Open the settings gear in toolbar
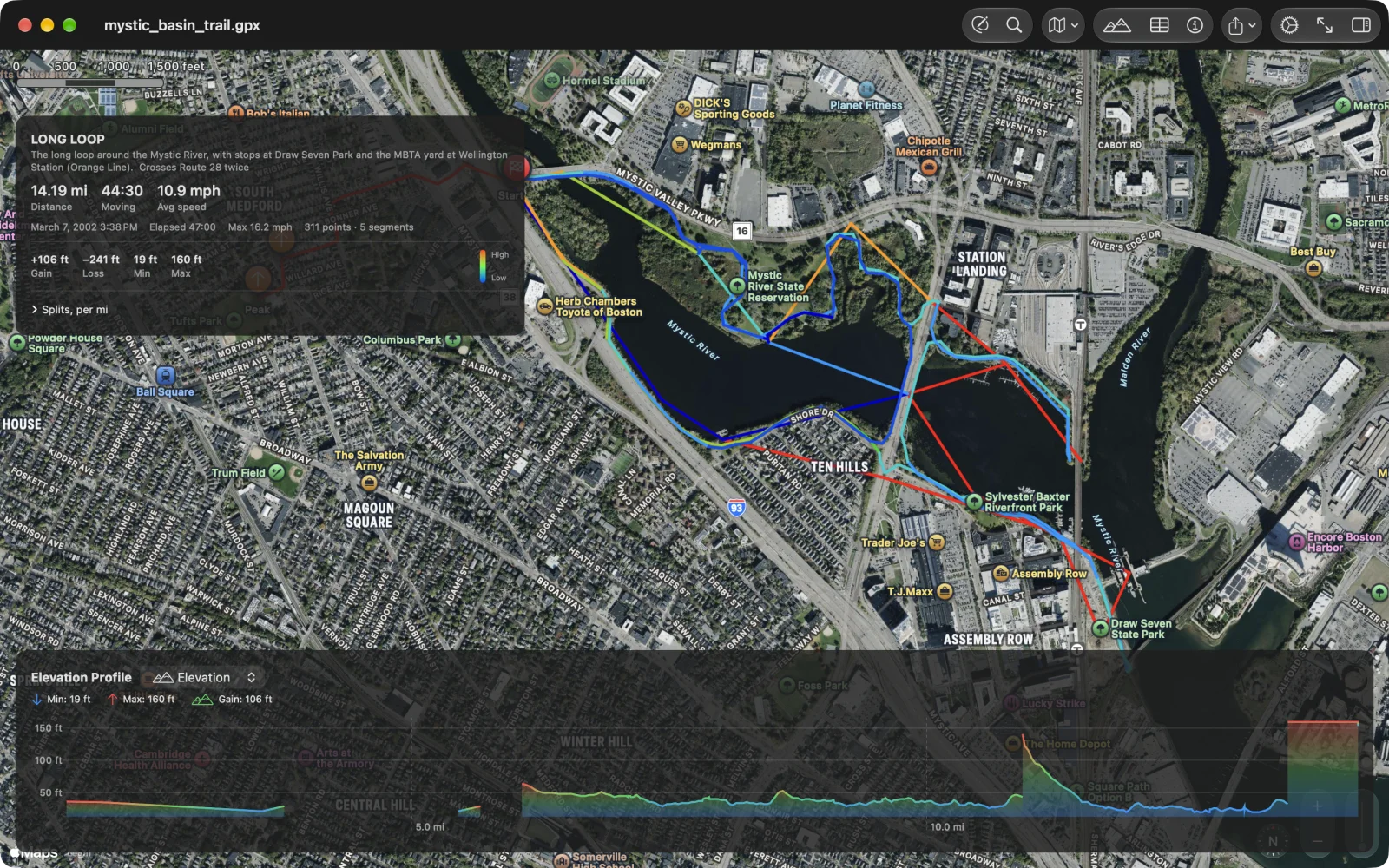 (1289, 25)
